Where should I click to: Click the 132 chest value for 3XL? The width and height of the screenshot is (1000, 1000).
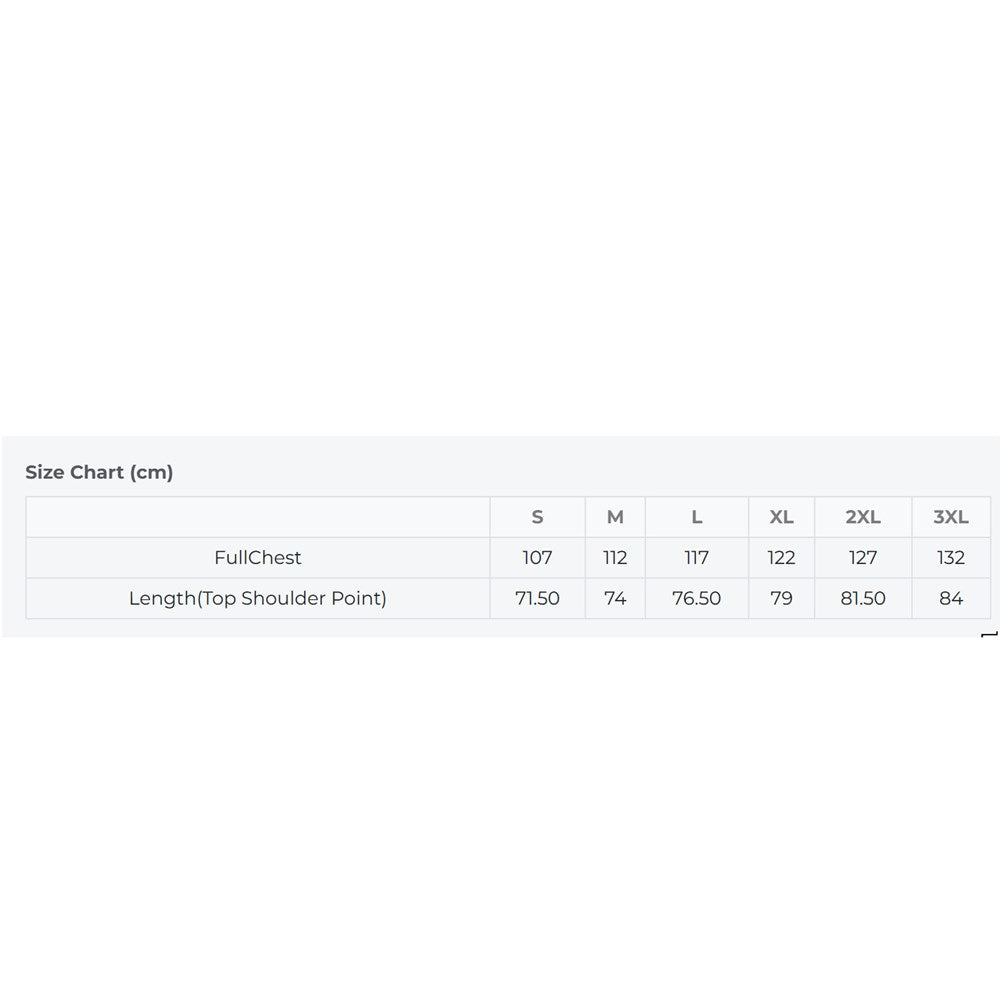(951, 557)
